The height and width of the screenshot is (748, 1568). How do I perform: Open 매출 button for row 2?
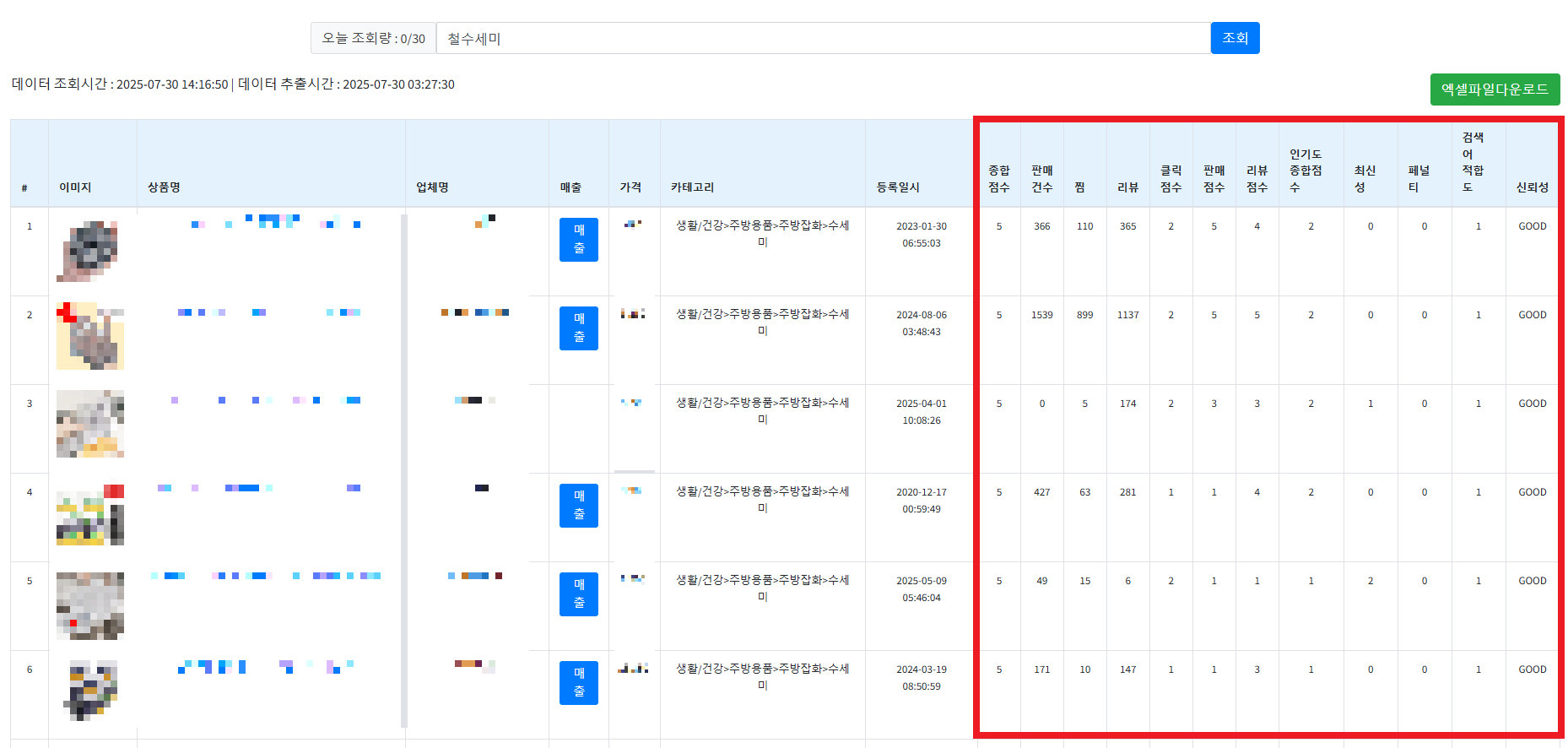click(578, 328)
